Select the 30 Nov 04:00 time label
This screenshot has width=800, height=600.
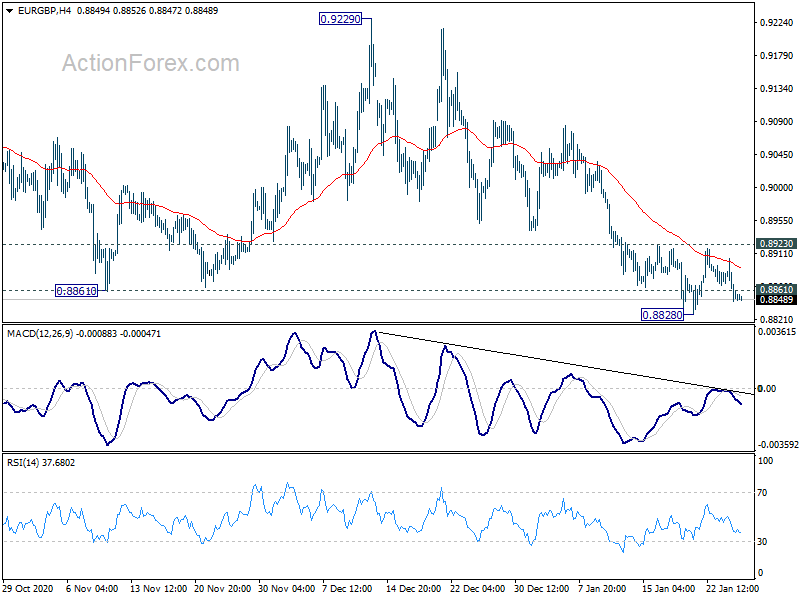pos(287,589)
